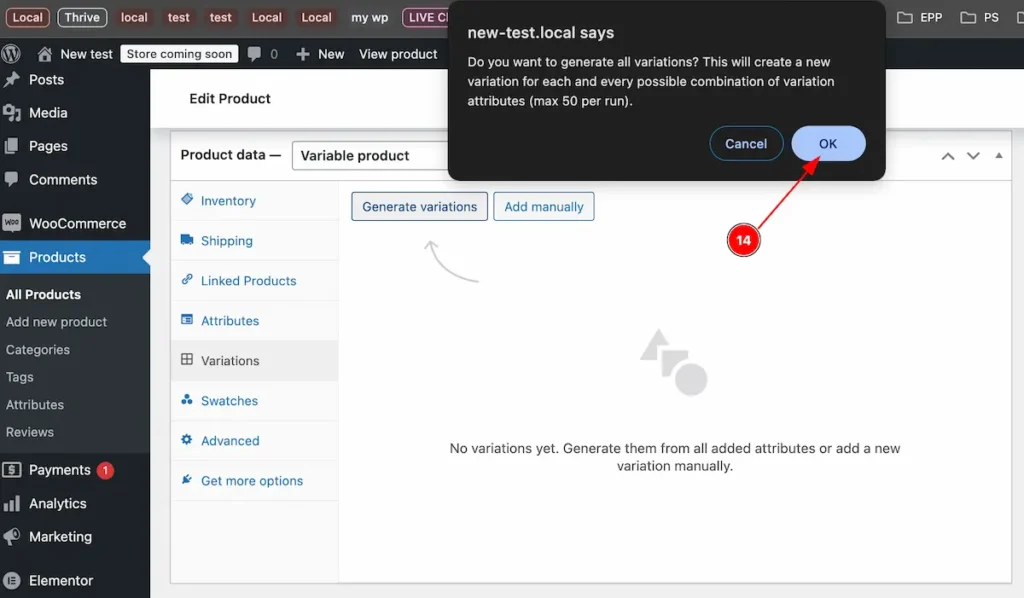Click View product in admin bar
The height and width of the screenshot is (598, 1024).
[x=398, y=54]
